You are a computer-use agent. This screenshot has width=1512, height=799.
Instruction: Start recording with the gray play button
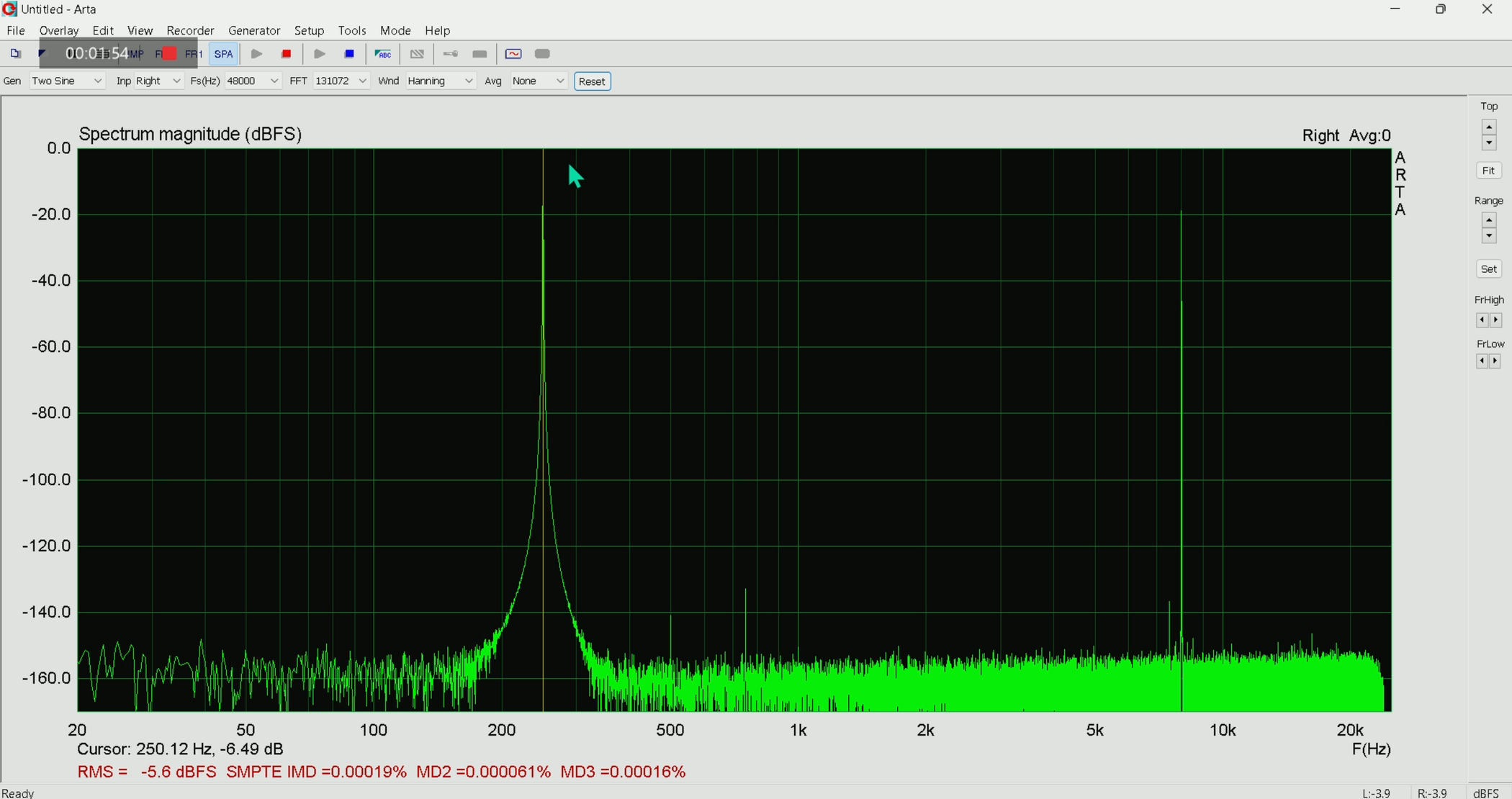pos(256,54)
